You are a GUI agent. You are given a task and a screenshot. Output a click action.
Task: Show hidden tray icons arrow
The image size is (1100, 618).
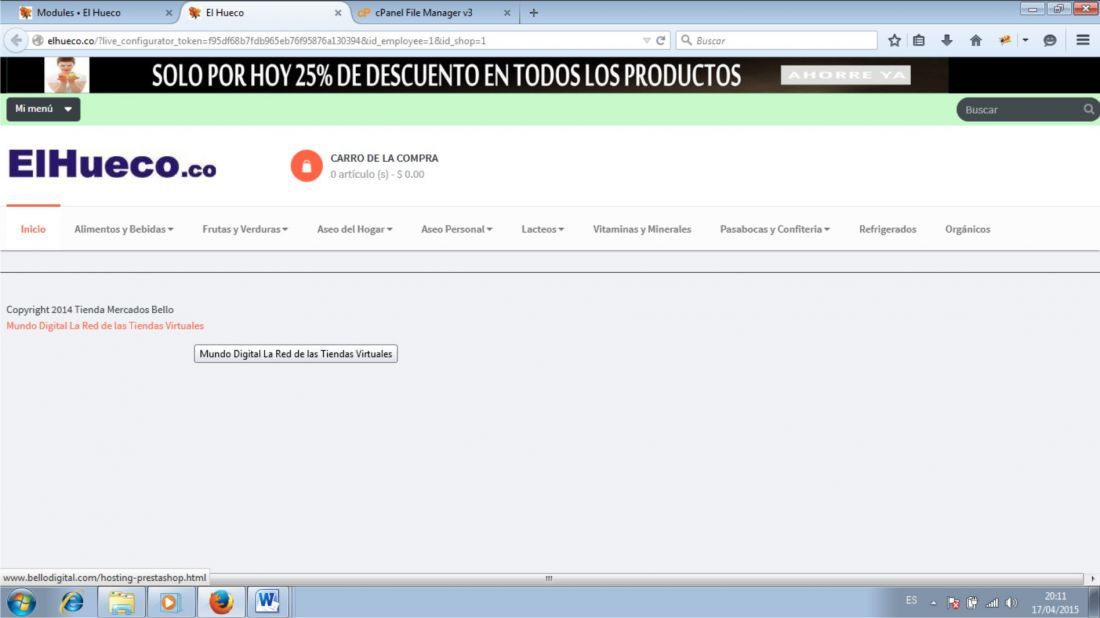point(933,603)
